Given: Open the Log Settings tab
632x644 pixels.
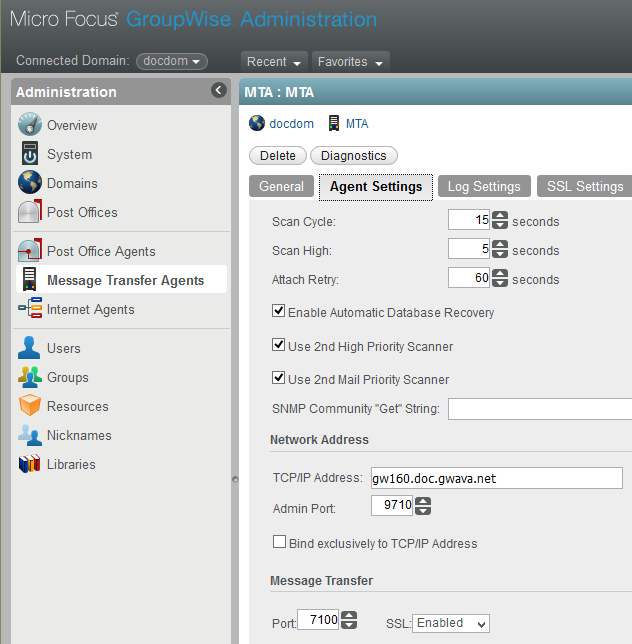Looking at the screenshot, I should point(484,186).
